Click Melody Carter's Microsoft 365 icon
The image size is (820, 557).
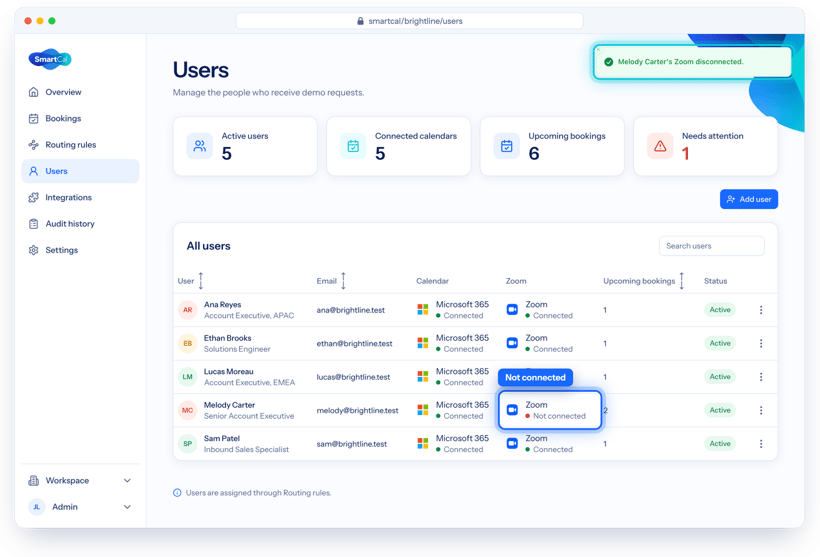point(423,410)
